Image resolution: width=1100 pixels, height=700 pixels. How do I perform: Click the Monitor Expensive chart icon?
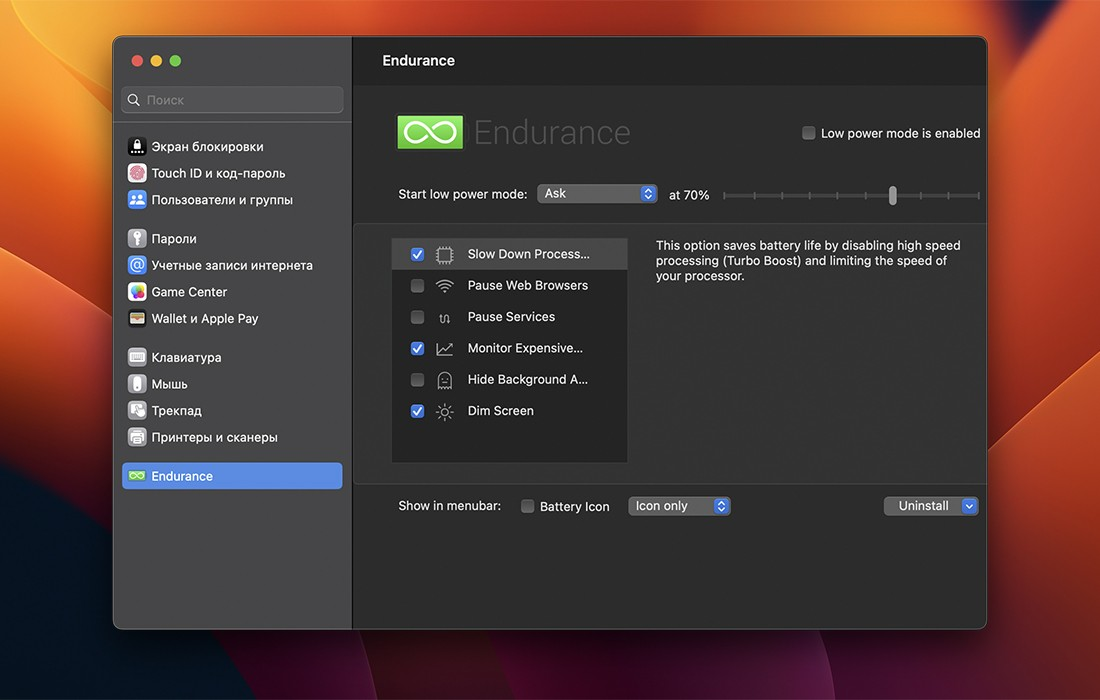pos(445,349)
